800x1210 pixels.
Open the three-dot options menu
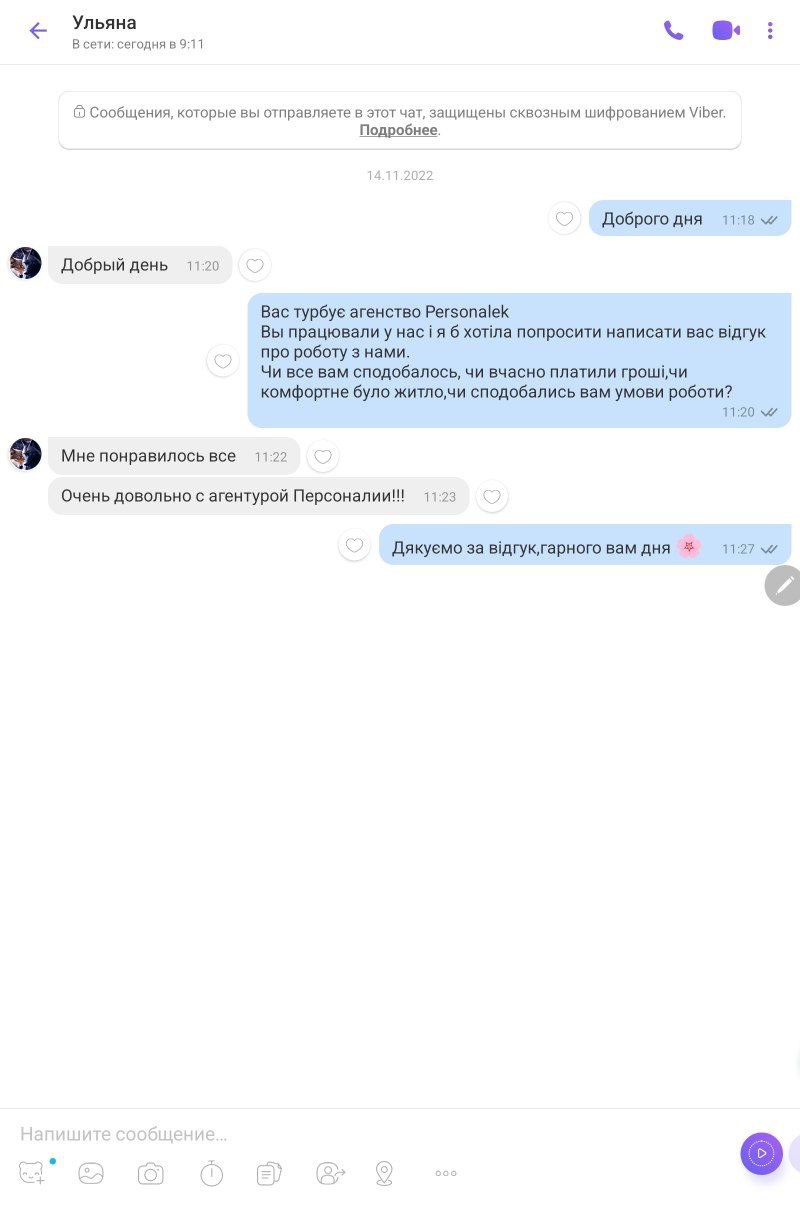(770, 31)
